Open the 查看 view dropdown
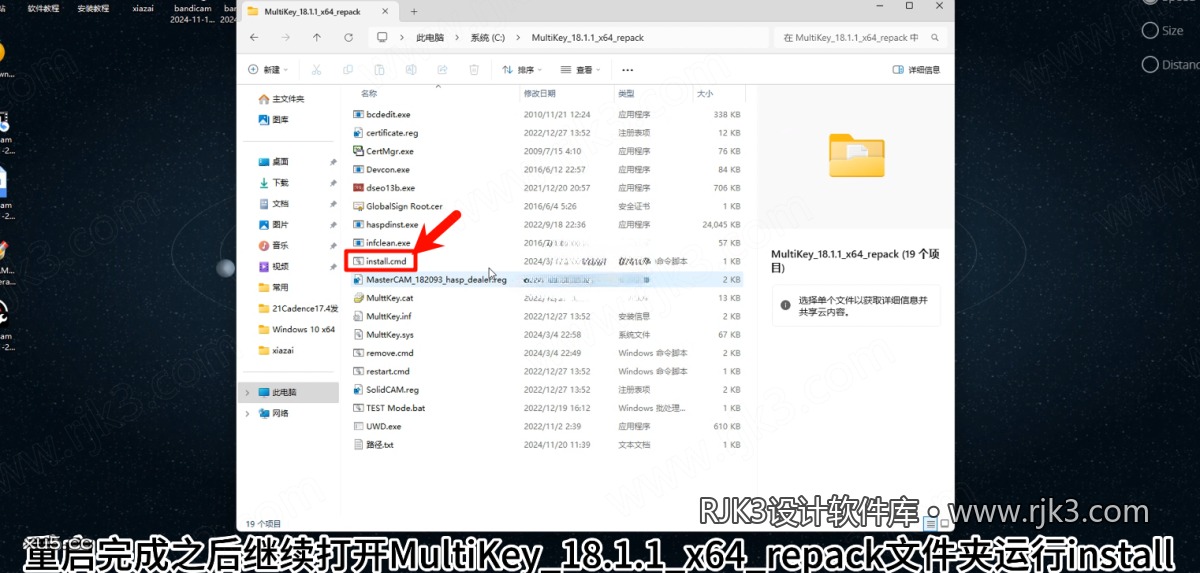This screenshot has height=573, width=1200. coord(580,70)
